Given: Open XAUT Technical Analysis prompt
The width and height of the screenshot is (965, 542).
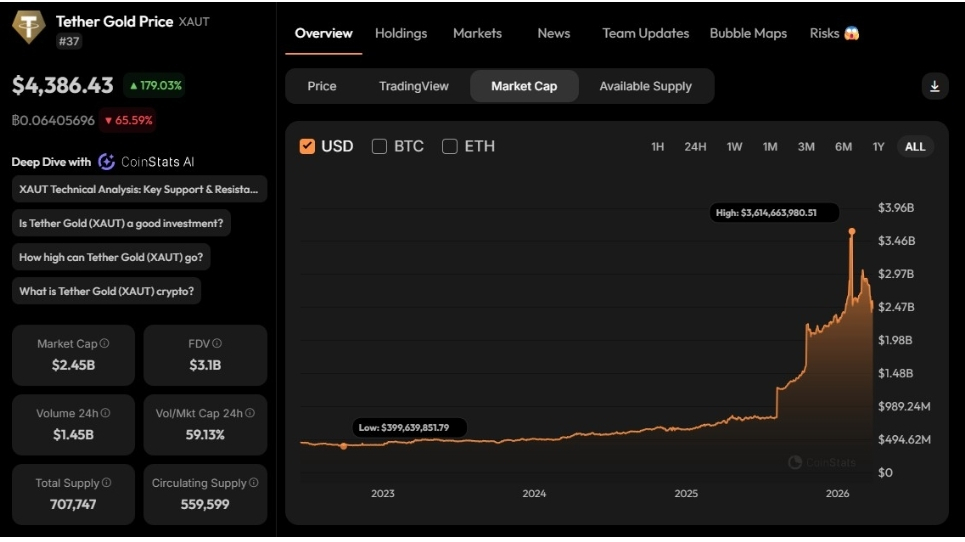Looking at the screenshot, I should tap(139, 189).
